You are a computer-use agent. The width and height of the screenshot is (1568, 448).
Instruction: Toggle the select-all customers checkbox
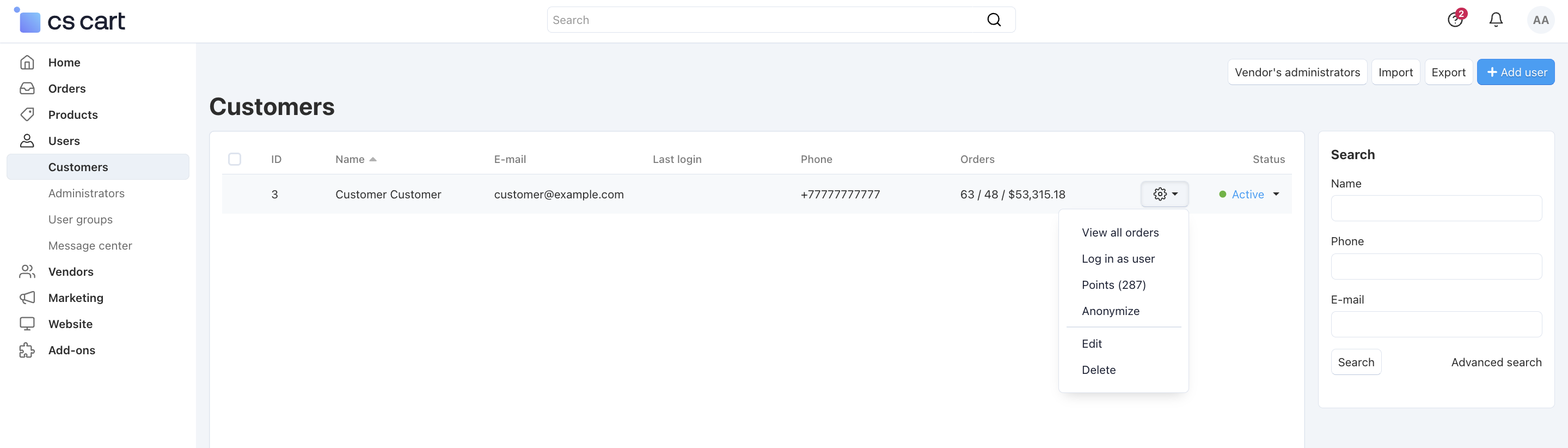tap(234, 159)
